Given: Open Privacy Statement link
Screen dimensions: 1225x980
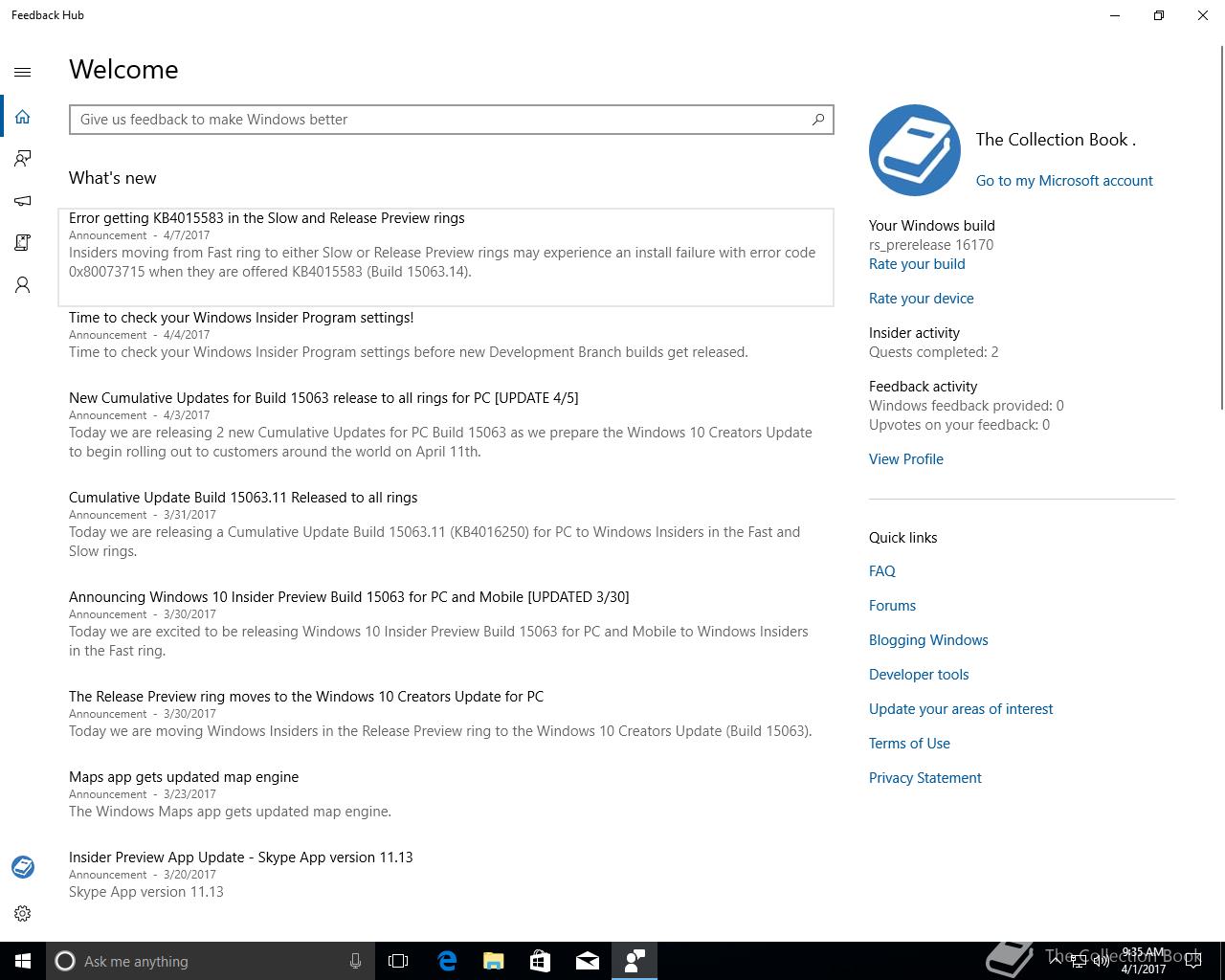Looking at the screenshot, I should (x=925, y=778).
